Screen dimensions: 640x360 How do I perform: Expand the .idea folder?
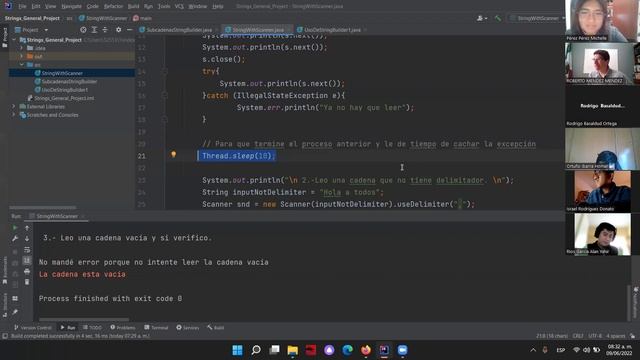(x=22, y=48)
